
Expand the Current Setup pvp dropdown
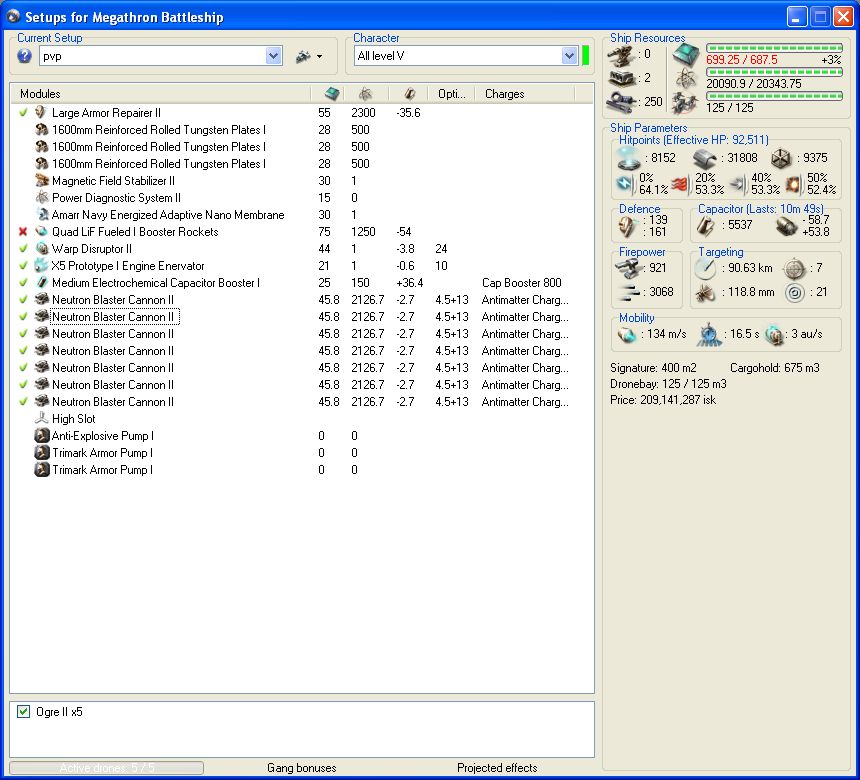pyautogui.click(x=273, y=55)
